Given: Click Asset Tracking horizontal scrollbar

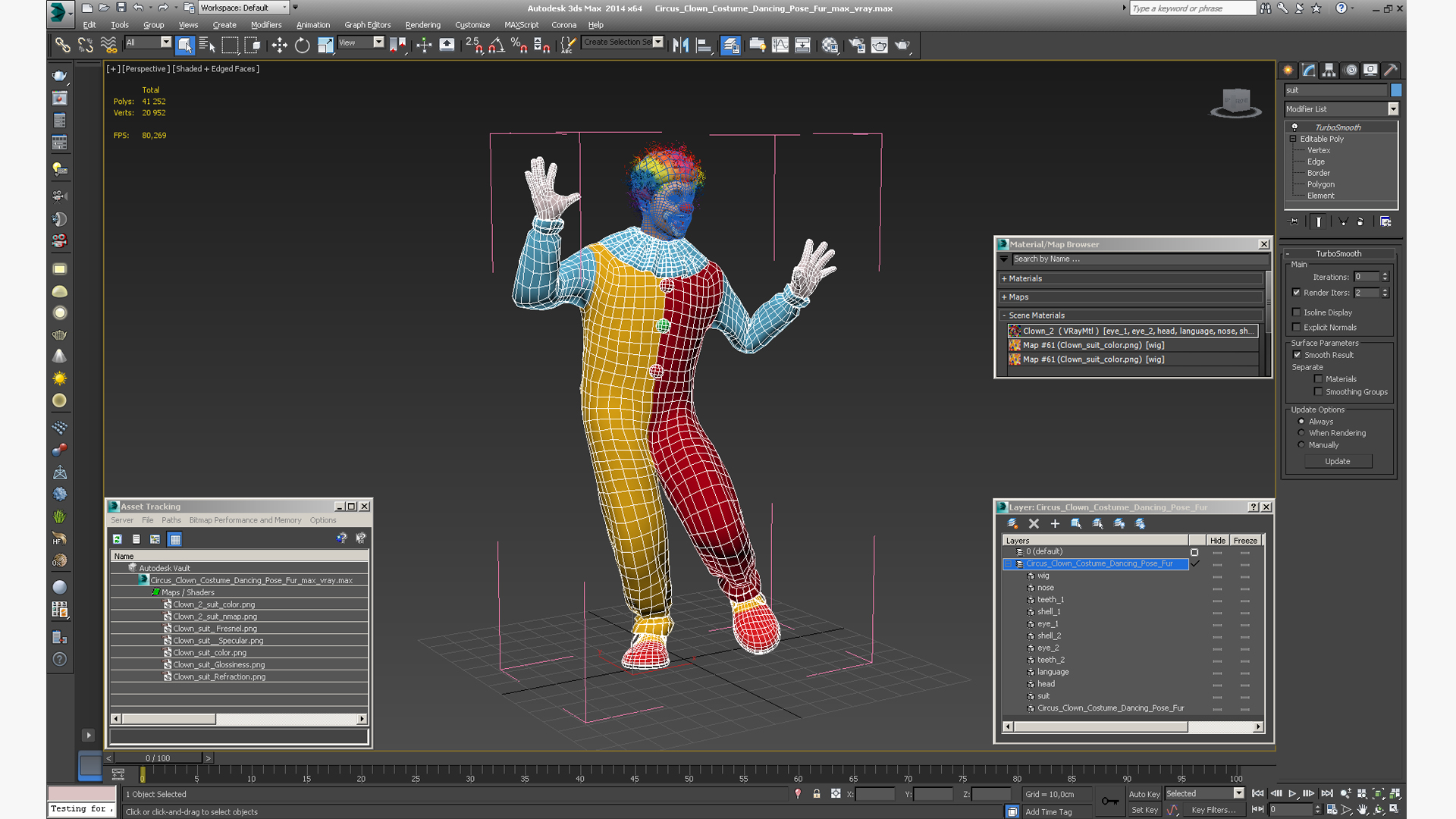Looking at the screenshot, I should coord(239,719).
